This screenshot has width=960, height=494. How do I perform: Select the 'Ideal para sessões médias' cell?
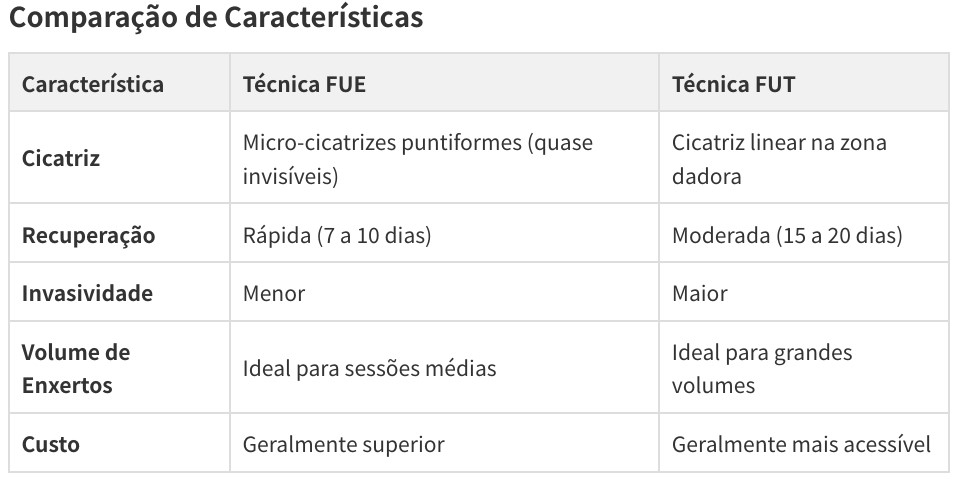[x=369, y=368]
